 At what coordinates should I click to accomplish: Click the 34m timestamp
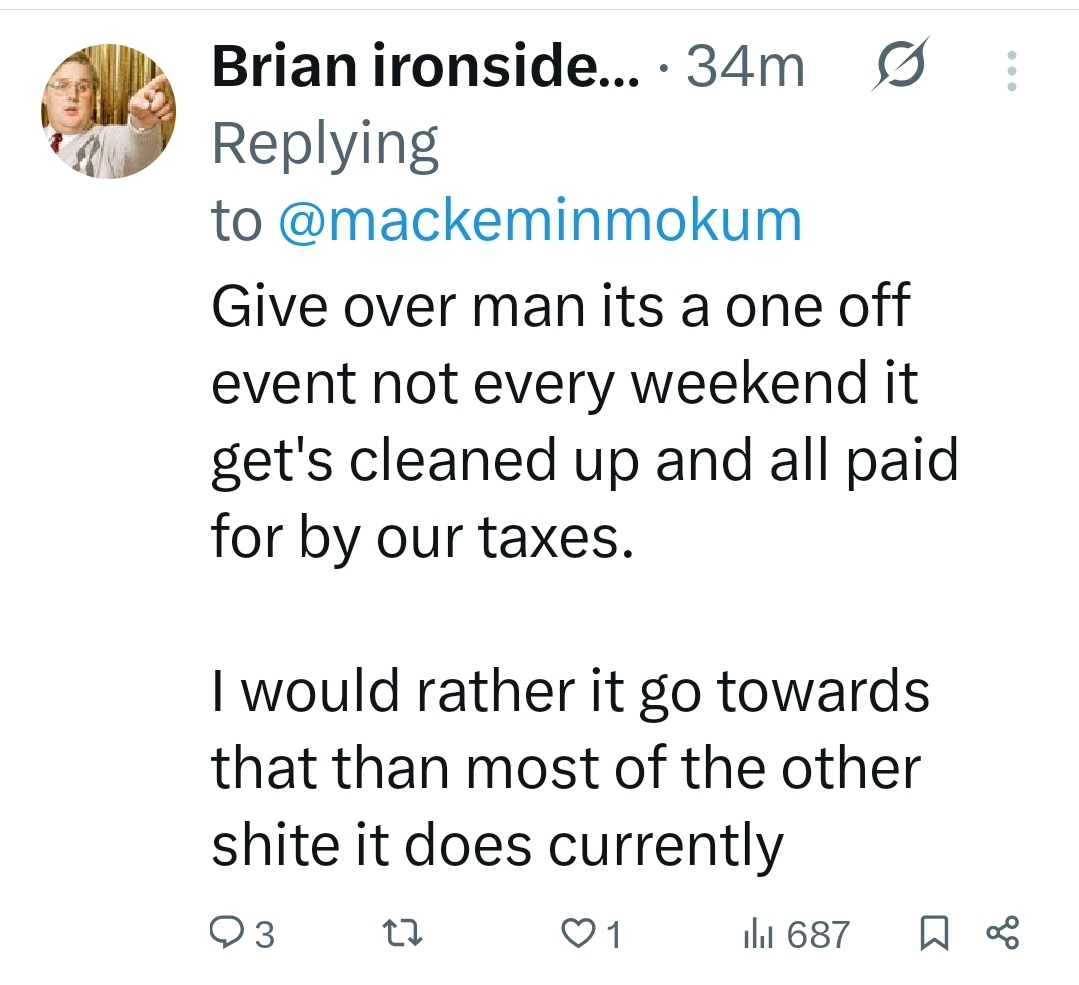tap(745, 67)
